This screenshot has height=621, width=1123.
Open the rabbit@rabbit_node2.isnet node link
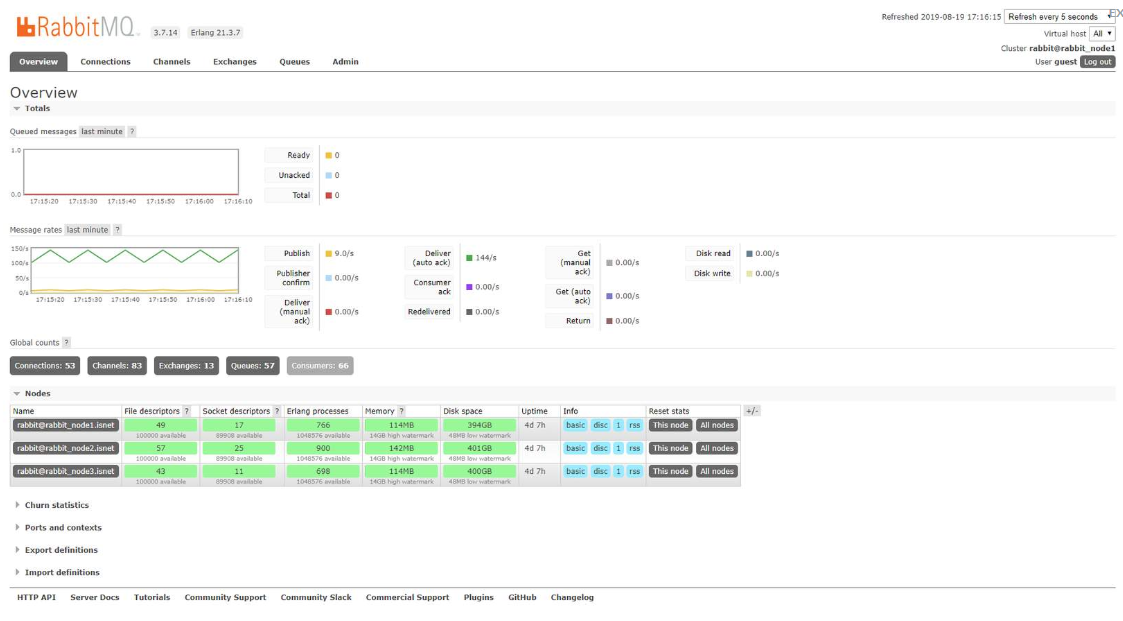pyautogui.click(x=66, y=448)
